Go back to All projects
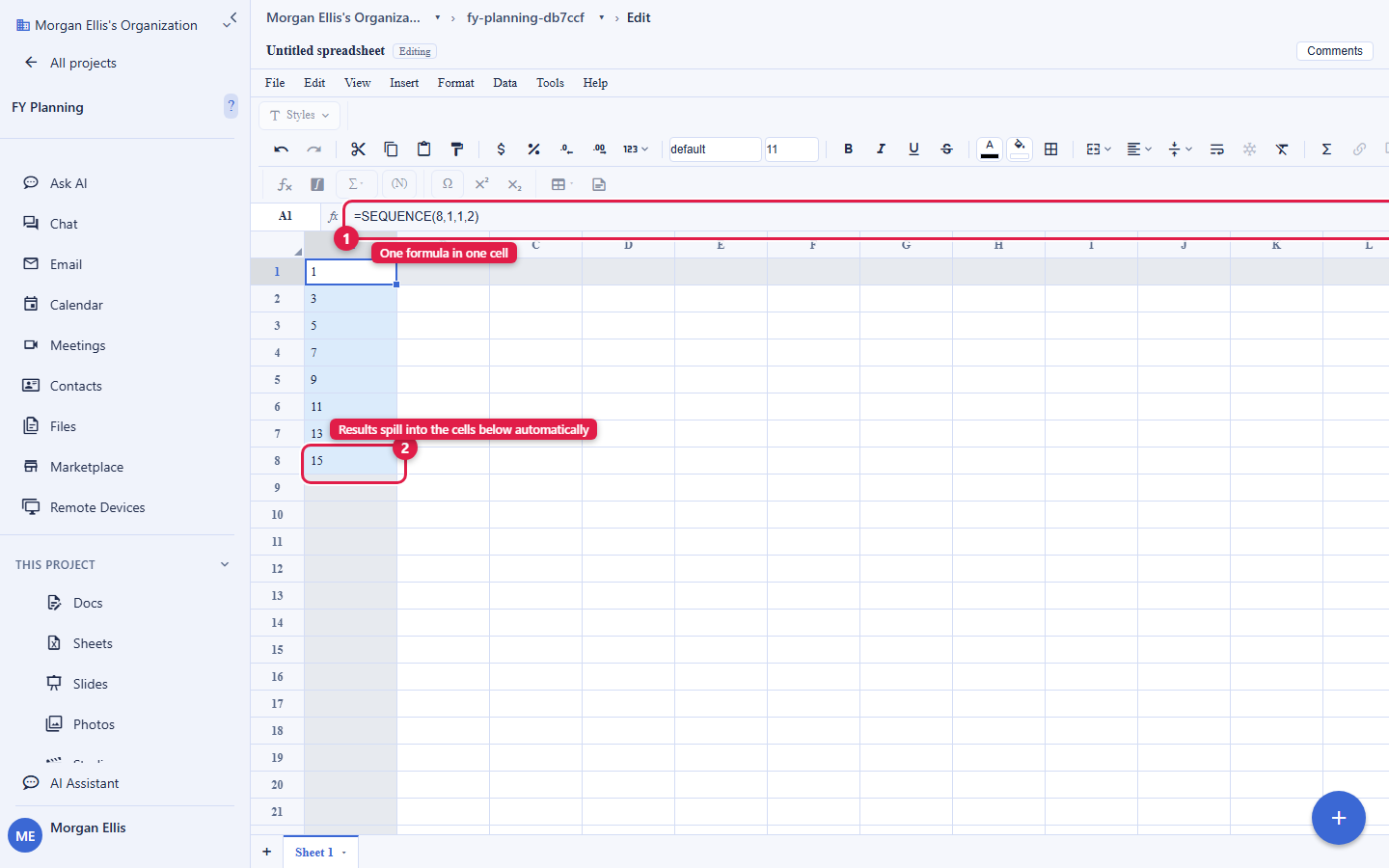The image size is (1389, 868). (x=70, y=63)
